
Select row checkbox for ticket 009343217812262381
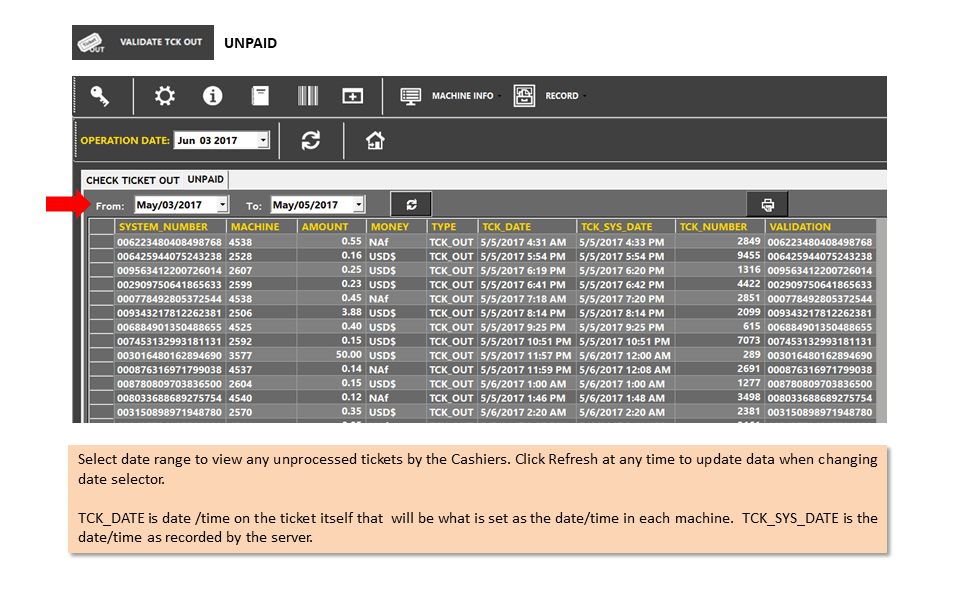[102, 313]
